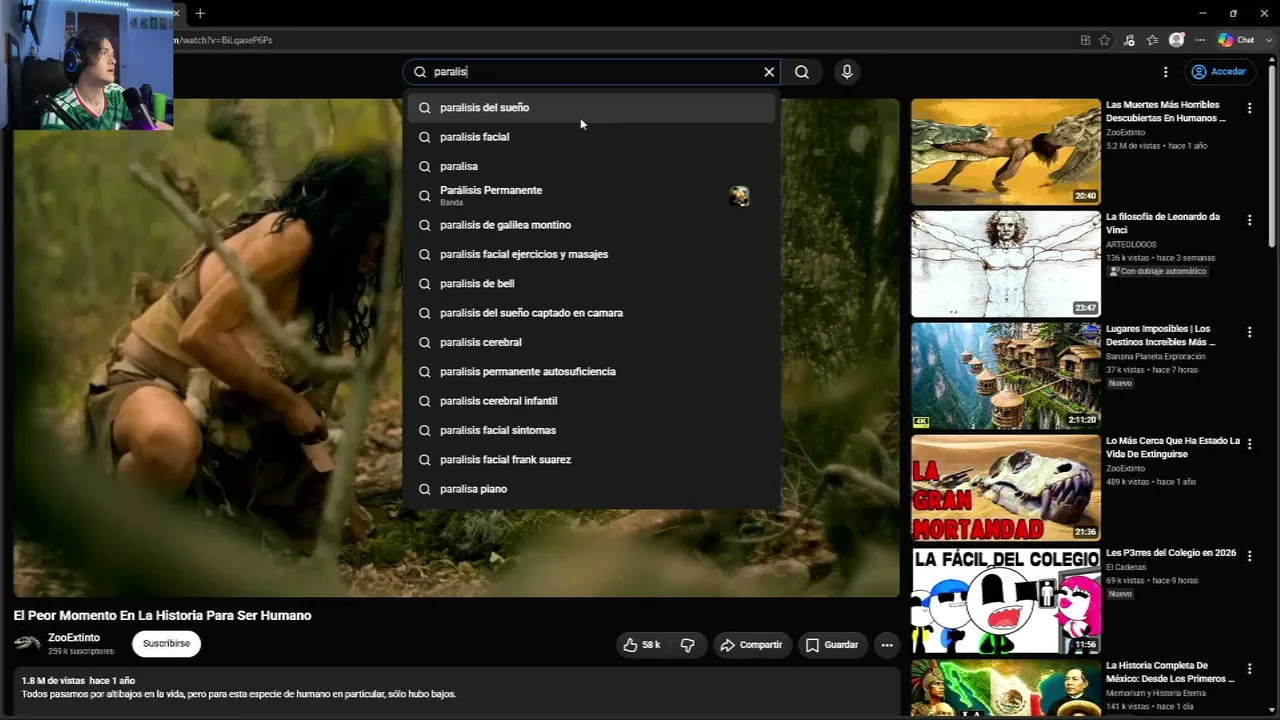Choose suggestion "paralisis facial sintomas"
The height and width of the screenshot is (720, 1280).
pos(591,430)
